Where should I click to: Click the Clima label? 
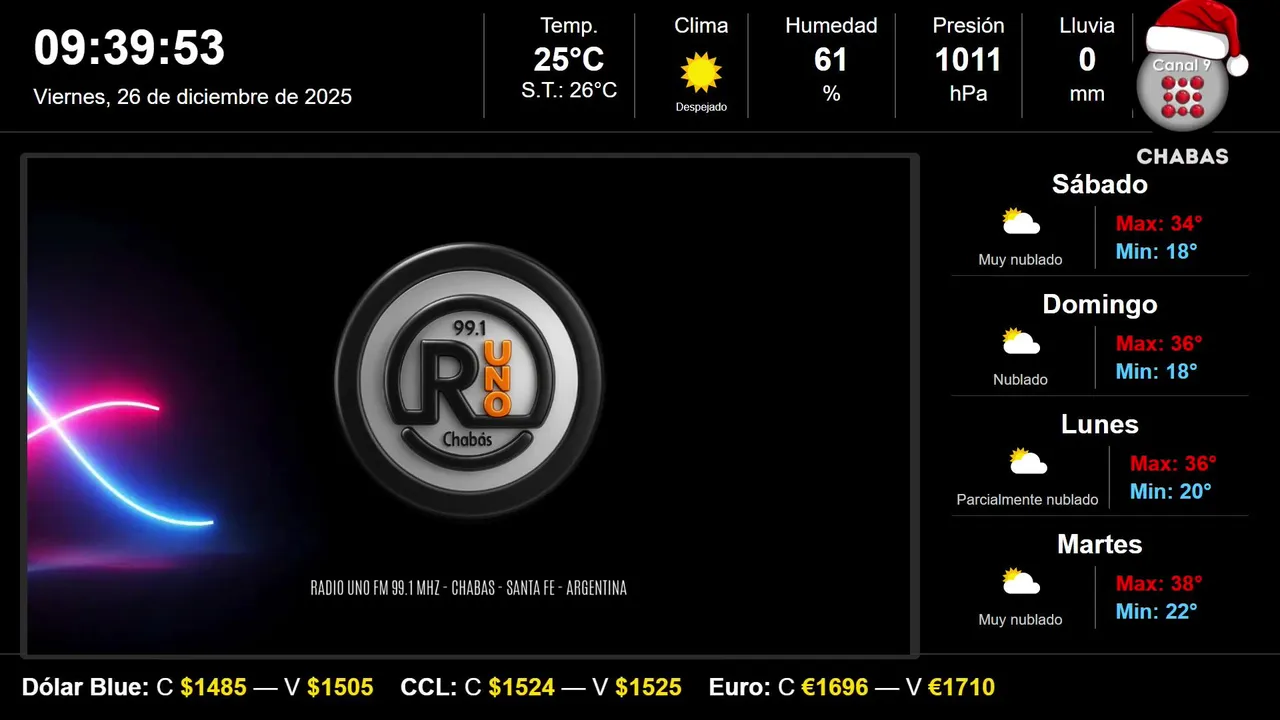point(701,26)
